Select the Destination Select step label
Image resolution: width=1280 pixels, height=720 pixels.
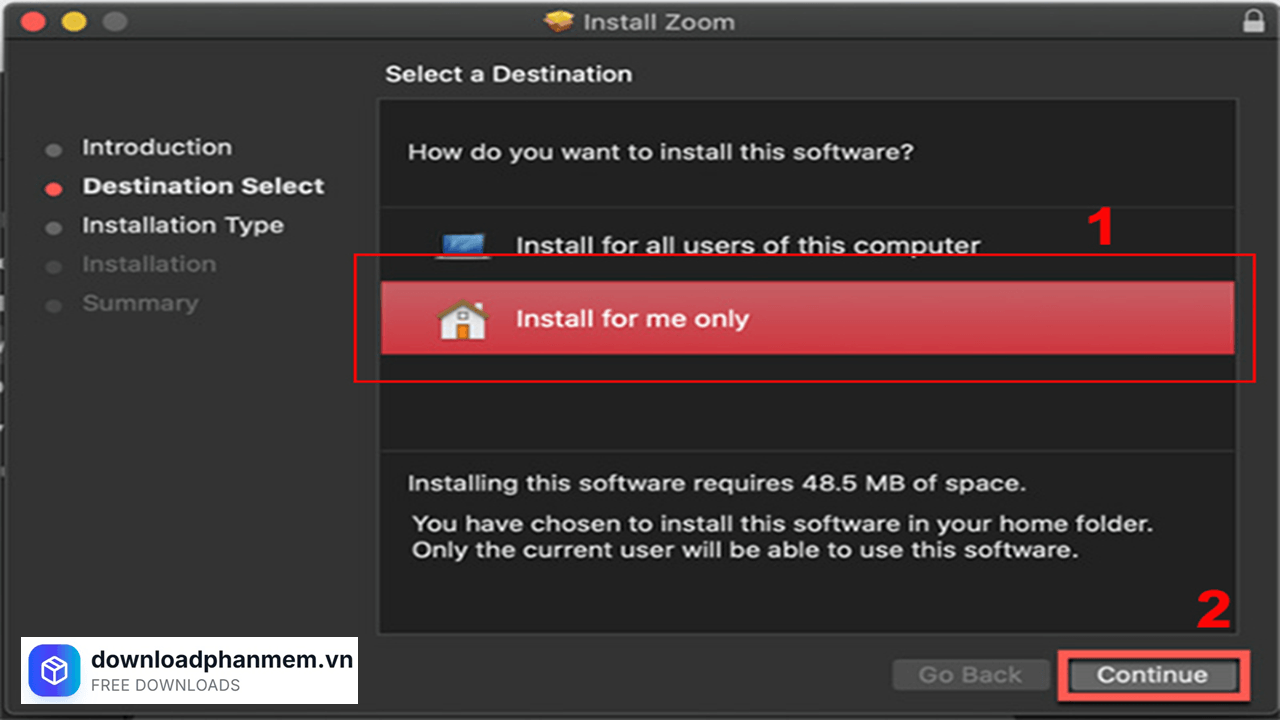tap(203, 187)
